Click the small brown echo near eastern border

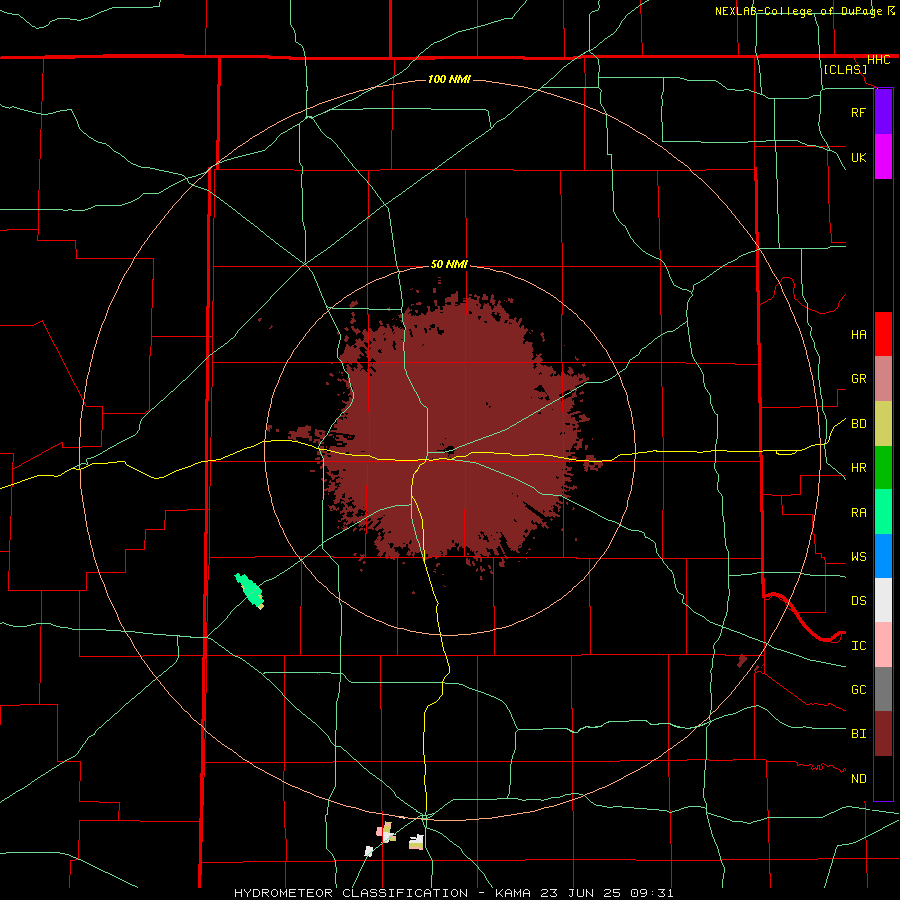(742, 661)
